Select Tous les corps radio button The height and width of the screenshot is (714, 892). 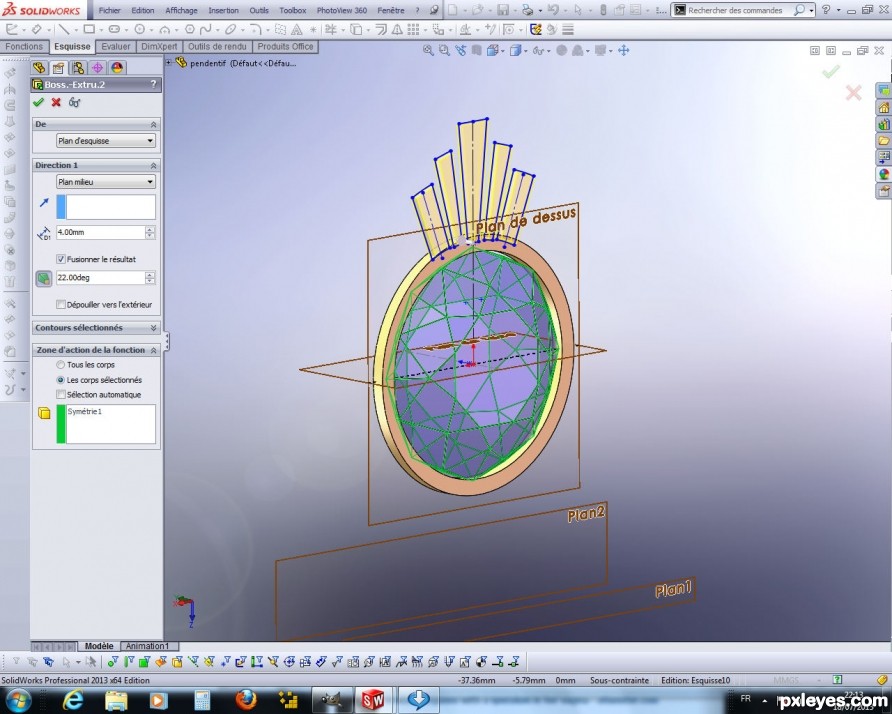click(x=60, y=365)
